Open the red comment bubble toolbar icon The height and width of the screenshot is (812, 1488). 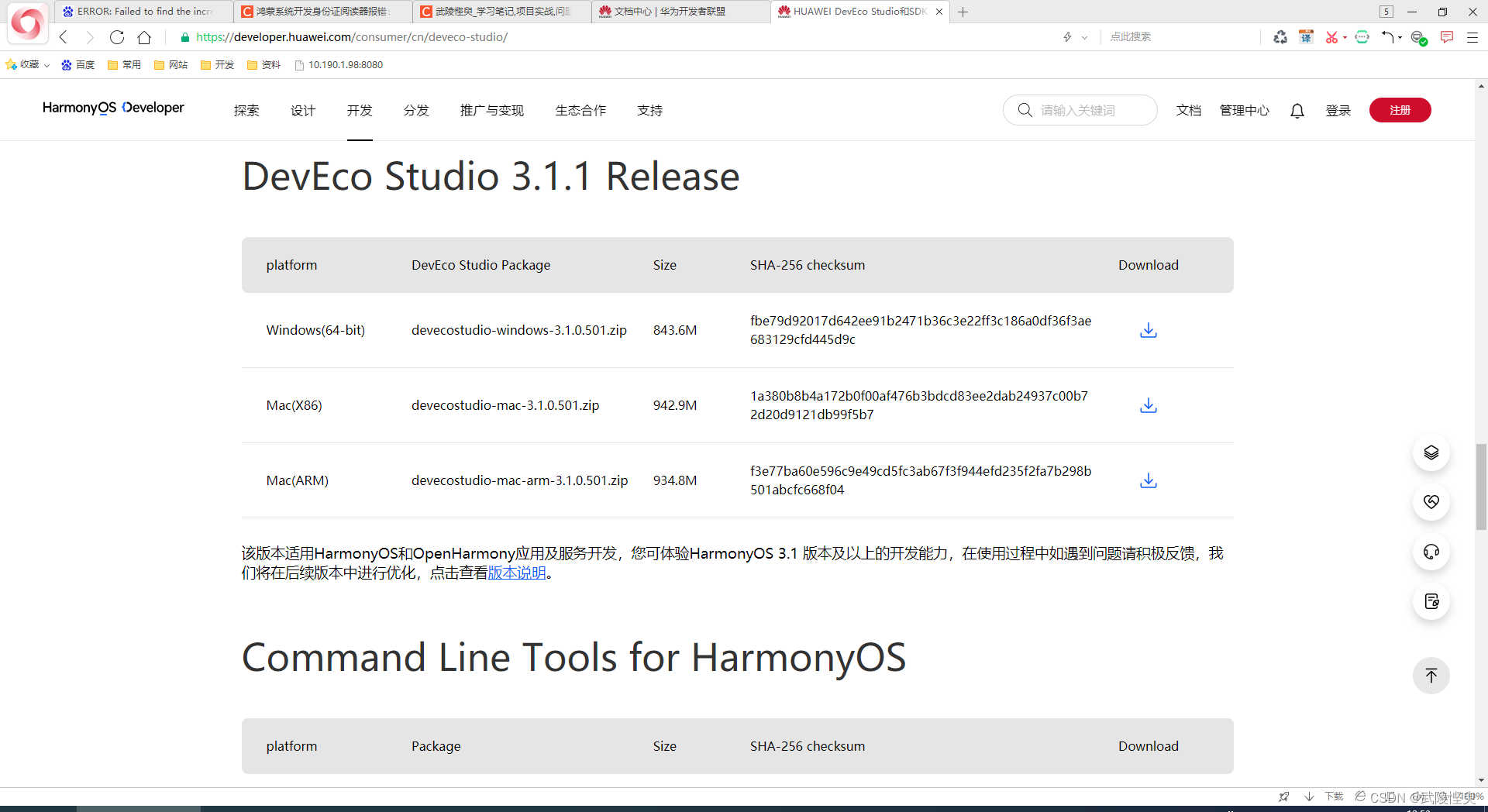1447,37
